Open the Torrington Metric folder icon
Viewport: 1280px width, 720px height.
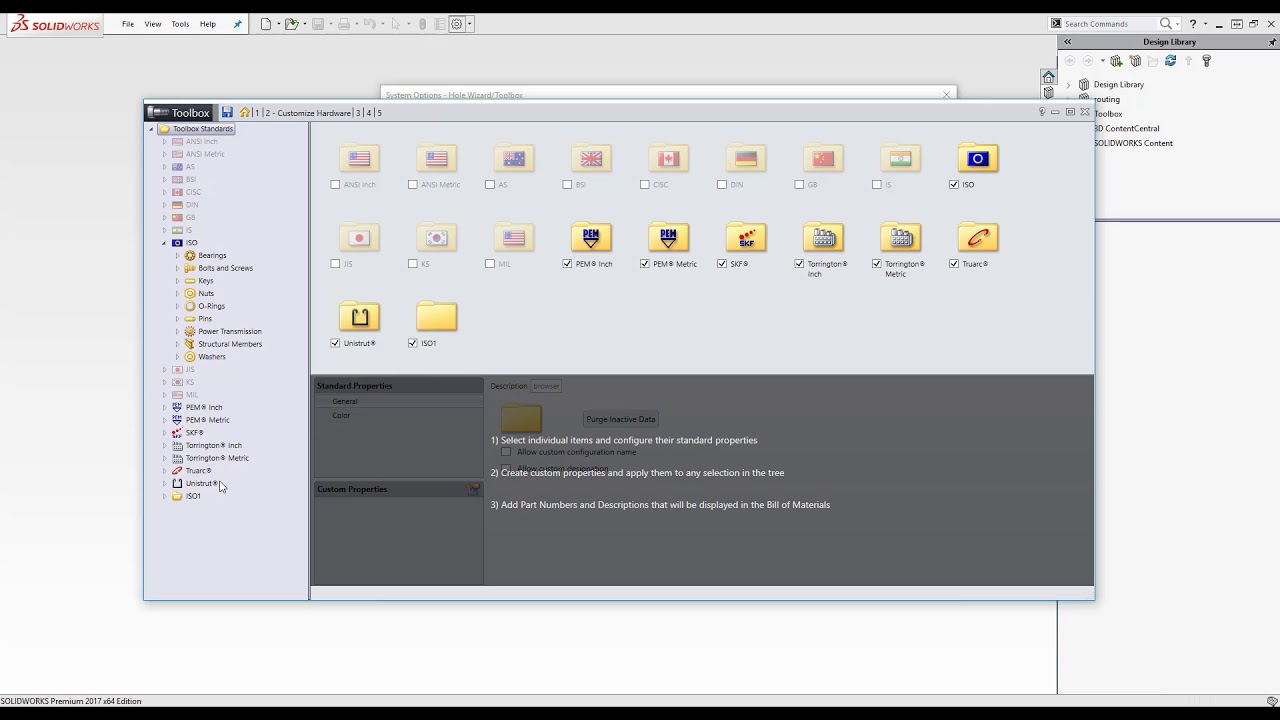click(x=901, y=237)
